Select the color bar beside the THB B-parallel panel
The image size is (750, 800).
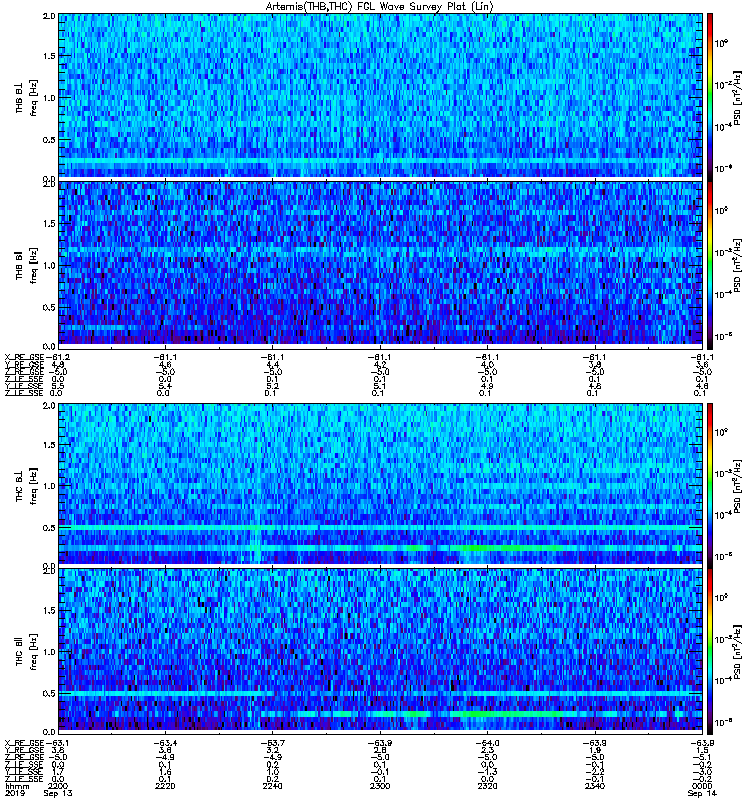point(710,263)
